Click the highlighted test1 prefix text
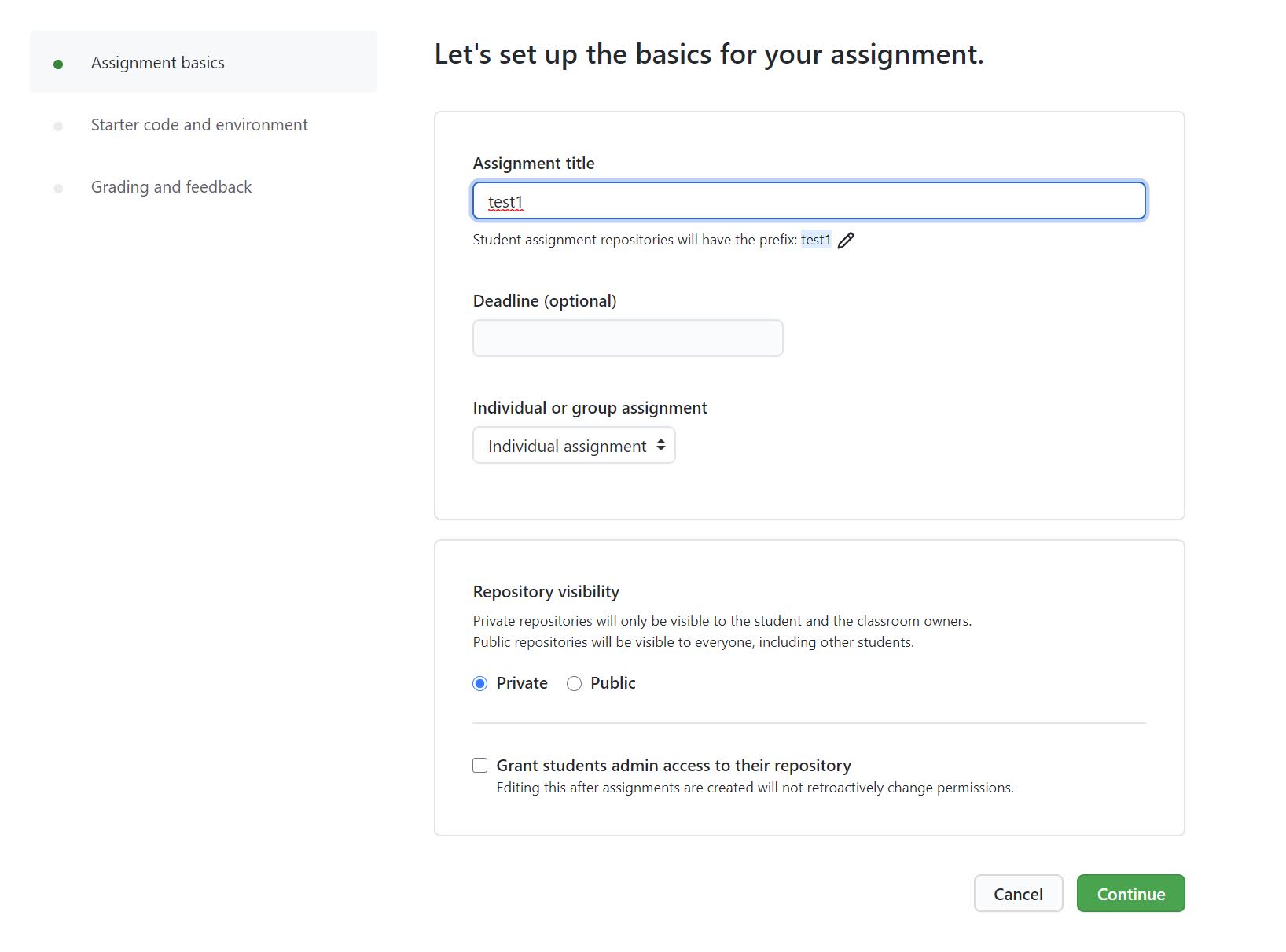The height and width of the screenshot is (952, 1286). [815, 240]
